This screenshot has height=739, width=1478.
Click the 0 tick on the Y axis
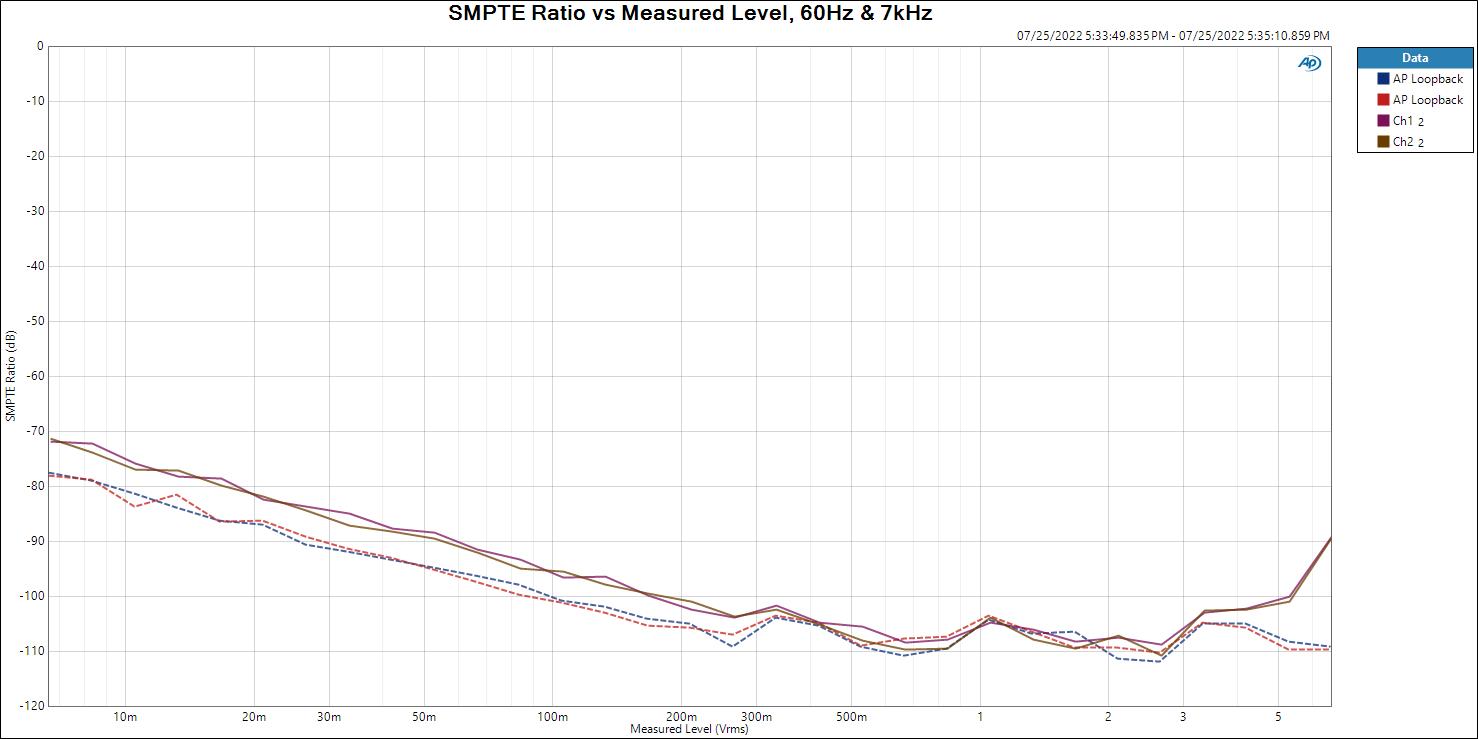pyautogui.click(x=40, y=46)
